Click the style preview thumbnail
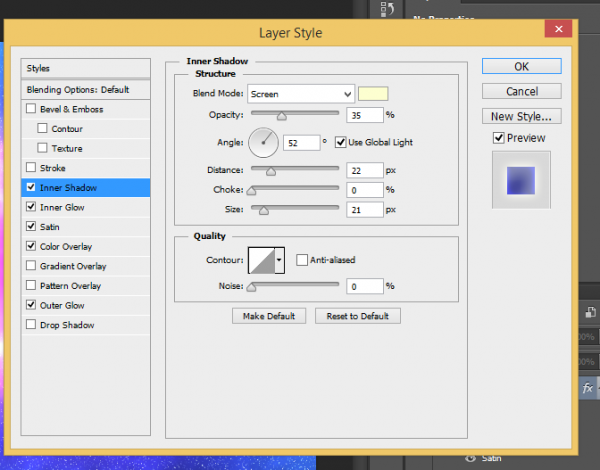This screenshot has height=470, width=600. coord(521,180)
